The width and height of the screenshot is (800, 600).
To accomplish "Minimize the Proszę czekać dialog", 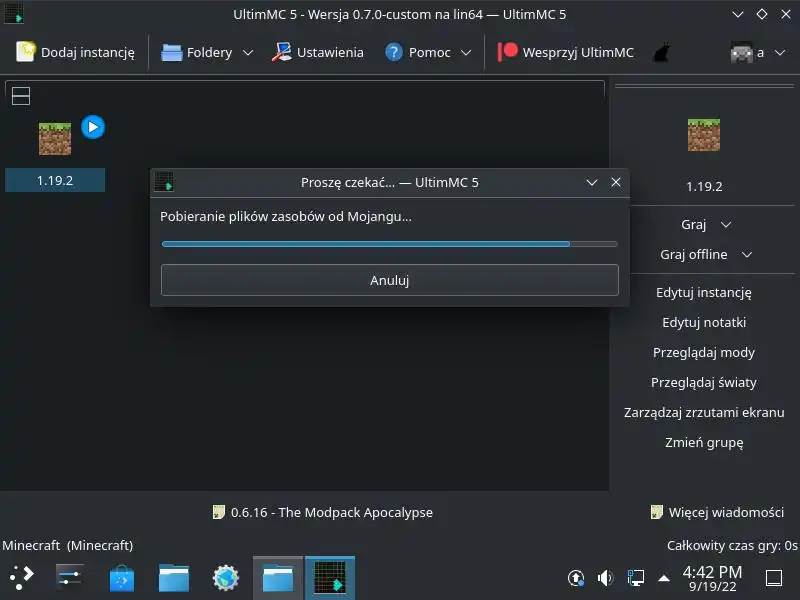I will coord(592,182).
